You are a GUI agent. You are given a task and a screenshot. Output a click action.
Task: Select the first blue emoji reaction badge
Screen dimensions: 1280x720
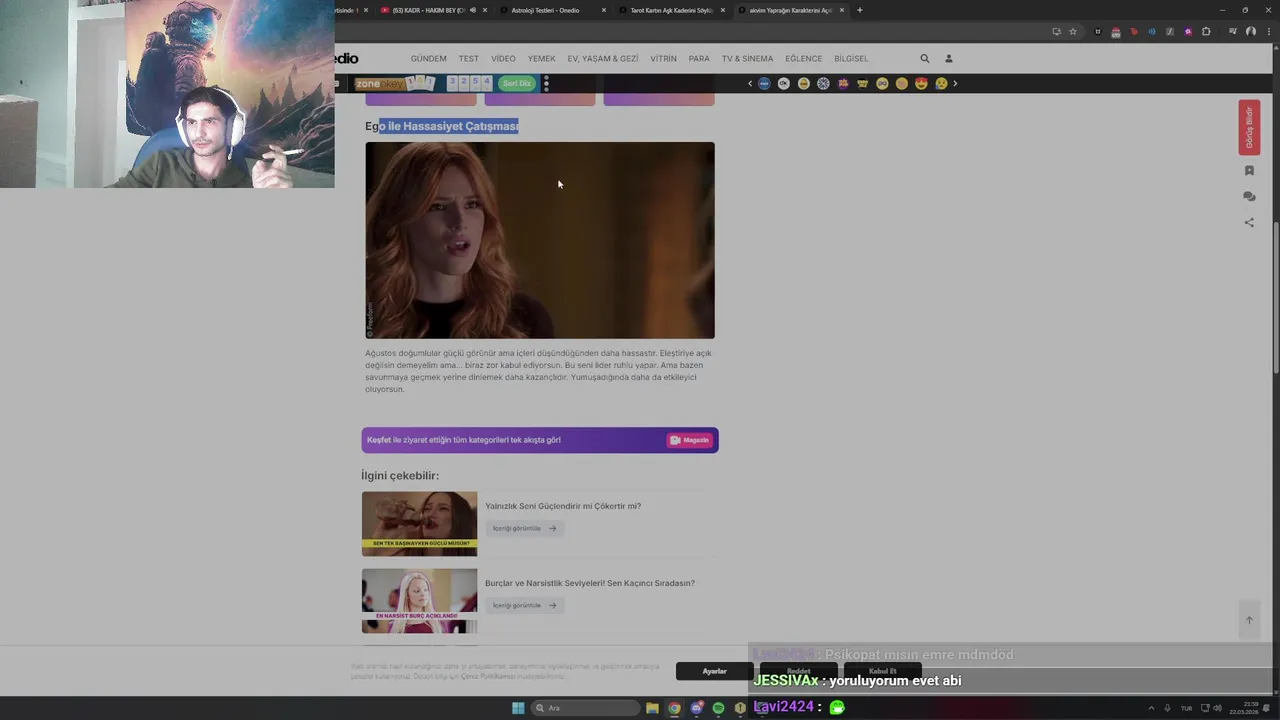point(764,84)
